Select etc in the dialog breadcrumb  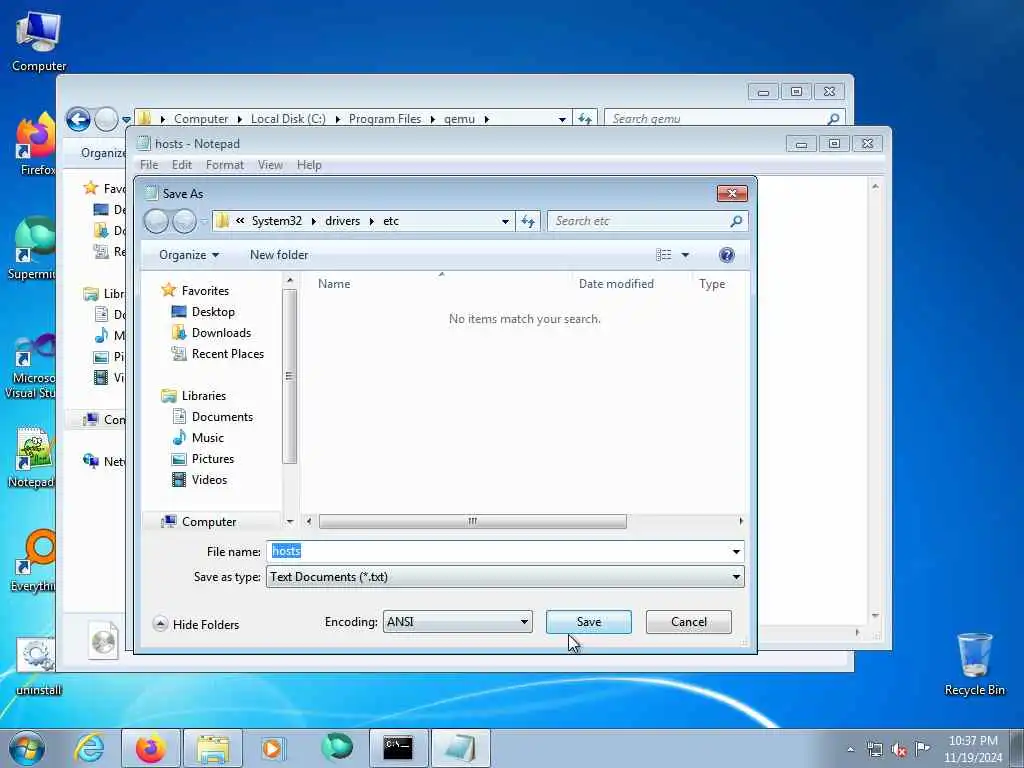coord(391,221)
